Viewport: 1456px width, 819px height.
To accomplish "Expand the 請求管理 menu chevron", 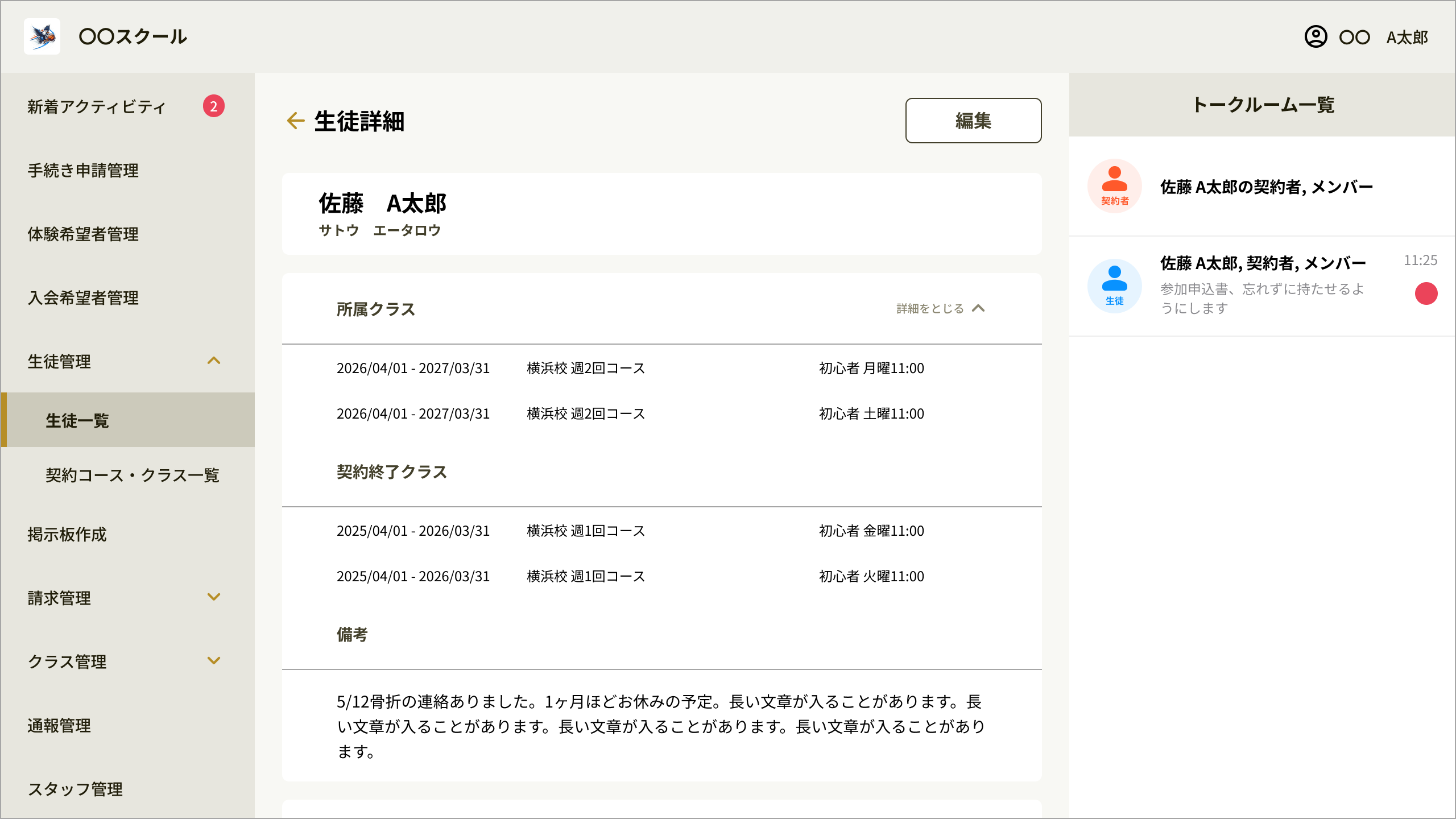I will (x=214, y=597).
